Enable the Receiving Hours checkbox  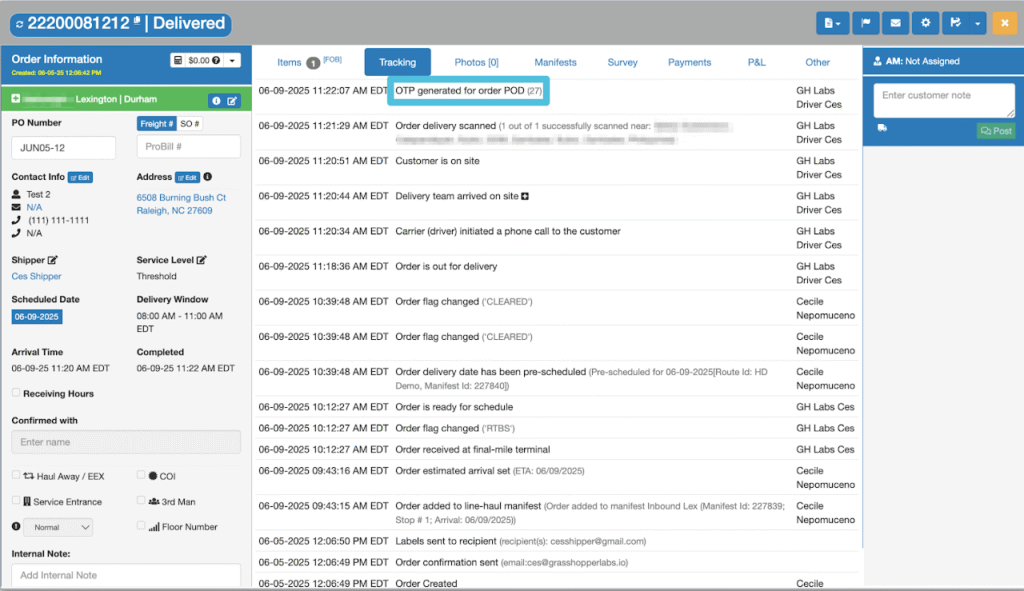[16, 392]
